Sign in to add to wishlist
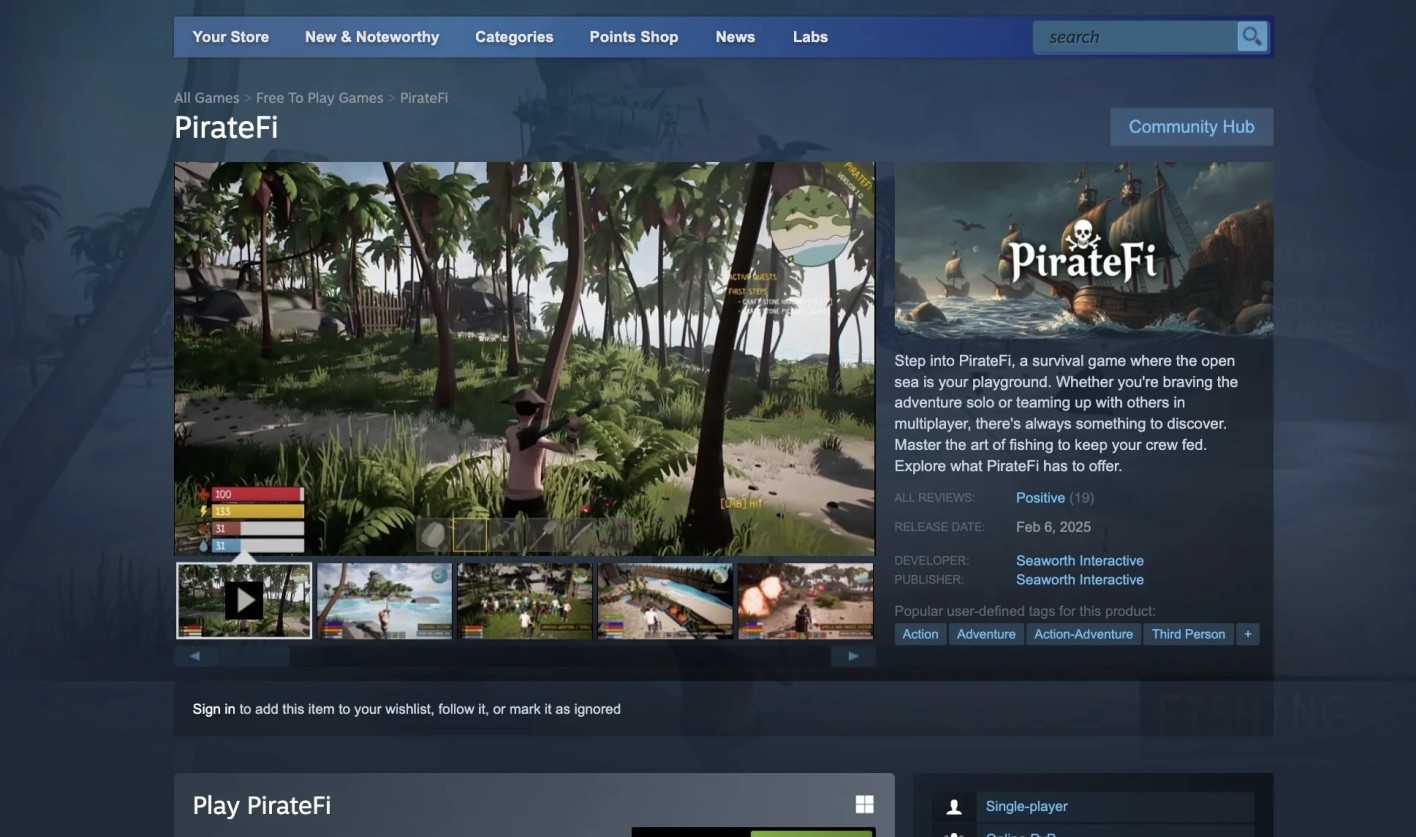 point(212,708)
